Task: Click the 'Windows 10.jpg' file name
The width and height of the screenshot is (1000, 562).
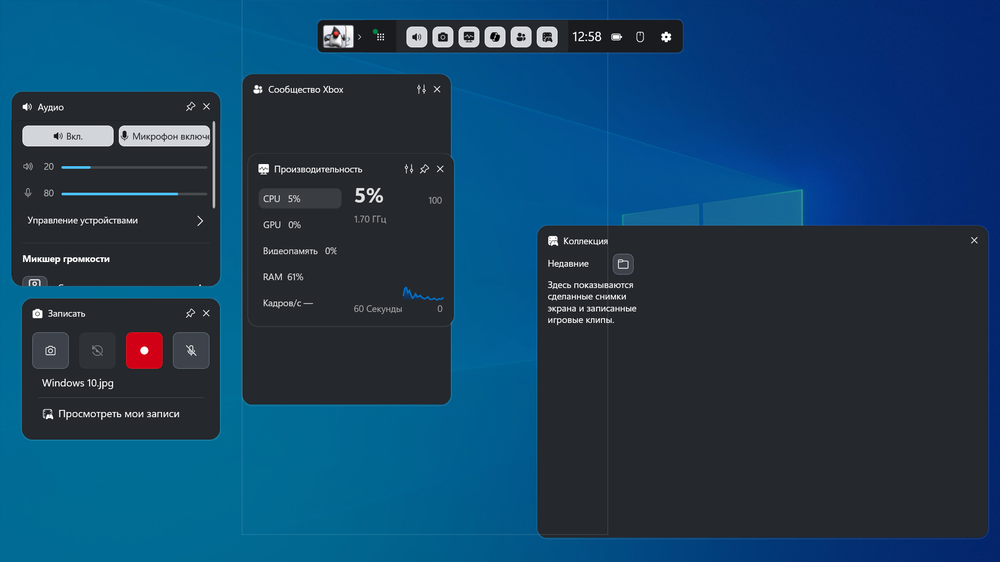Action: [78, 383]
